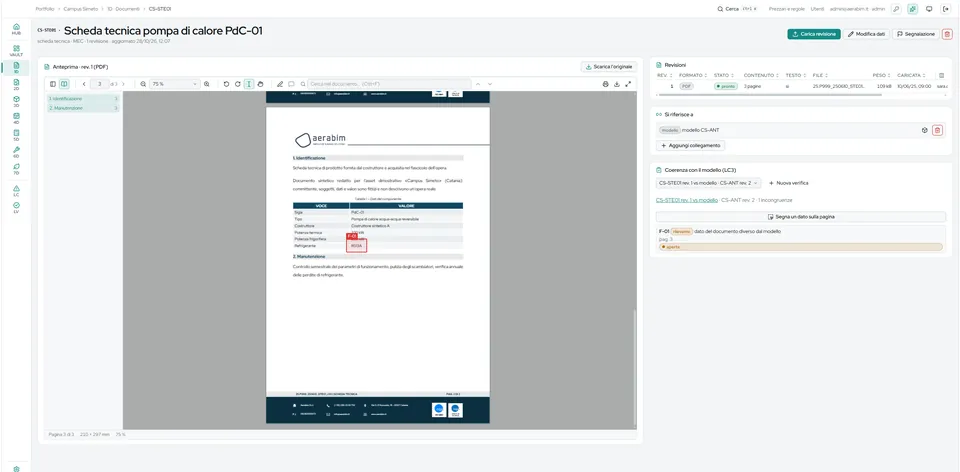The height and width of the screenshot is (472, 960).
Task: Jump to previous search result chevron
Action: click(x=478, y=84)
